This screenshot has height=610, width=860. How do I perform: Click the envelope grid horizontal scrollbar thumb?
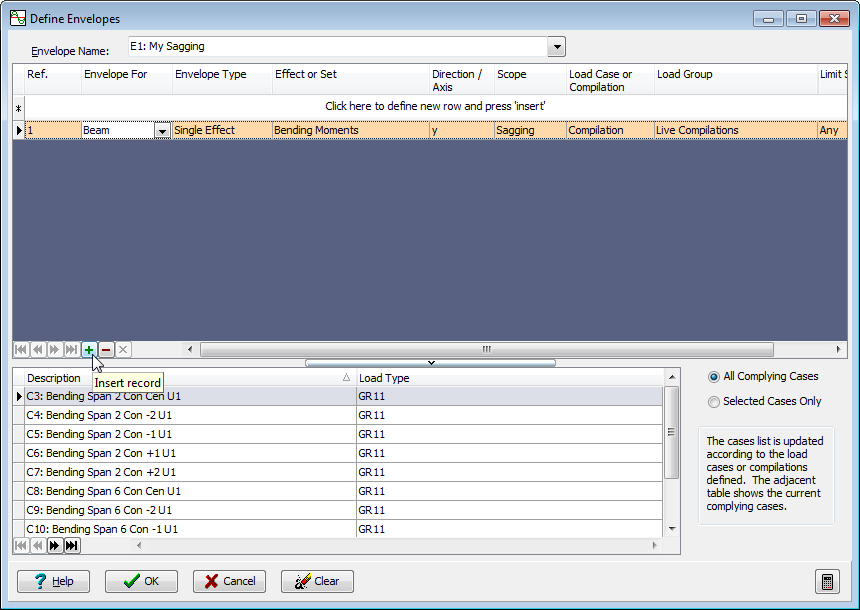click(x=487, y=349)
